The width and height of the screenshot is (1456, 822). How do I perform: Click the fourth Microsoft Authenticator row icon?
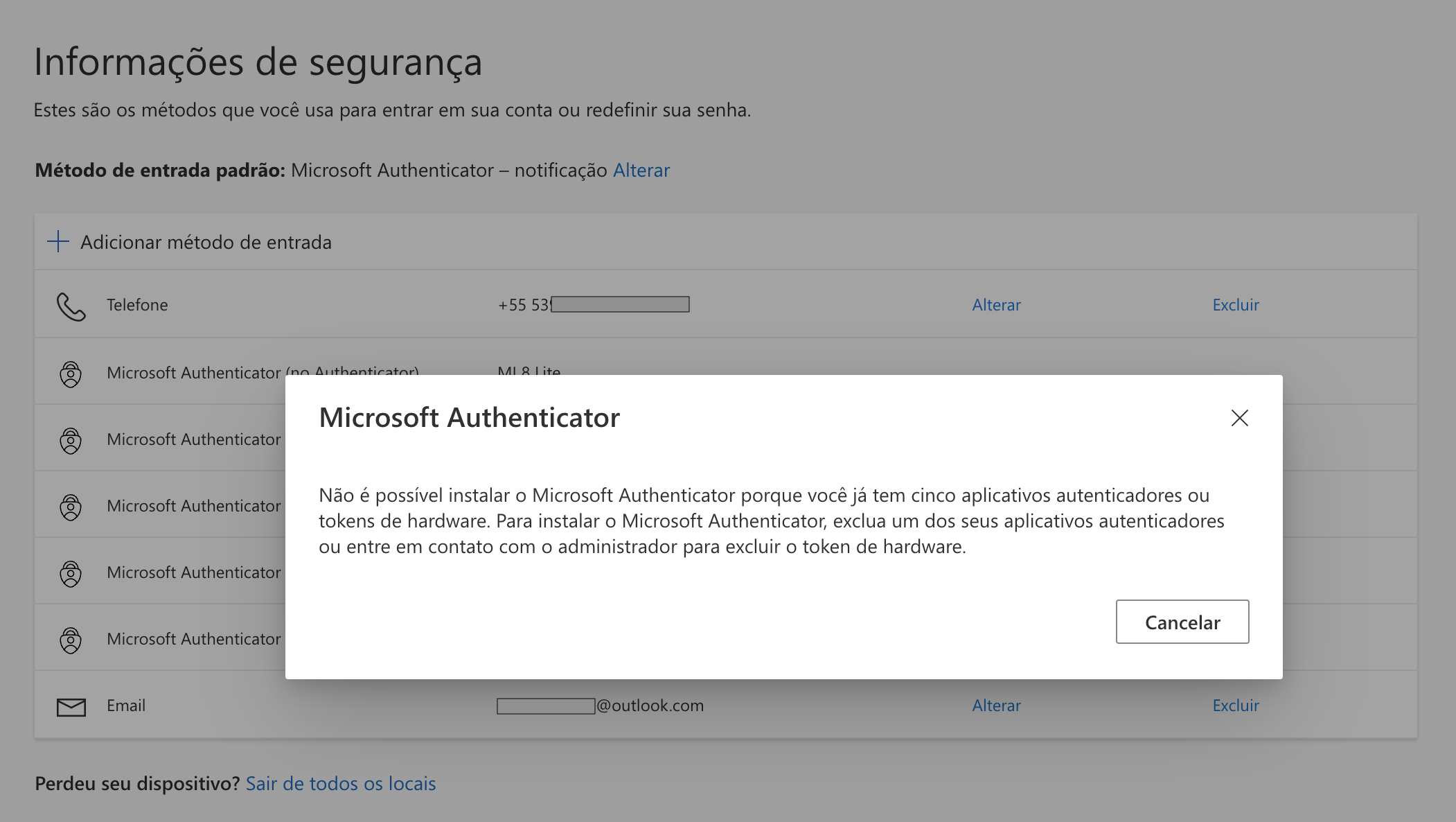click(x=71, y=574)
